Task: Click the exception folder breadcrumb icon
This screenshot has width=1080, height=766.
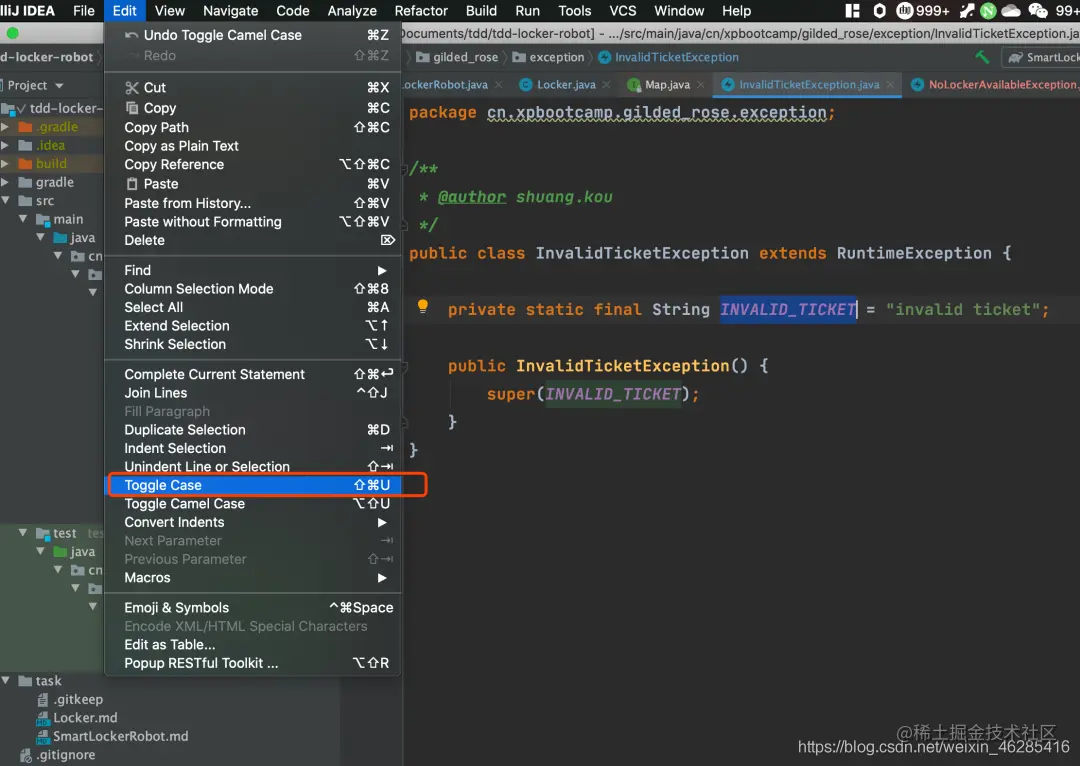Action: click(519, 57)
